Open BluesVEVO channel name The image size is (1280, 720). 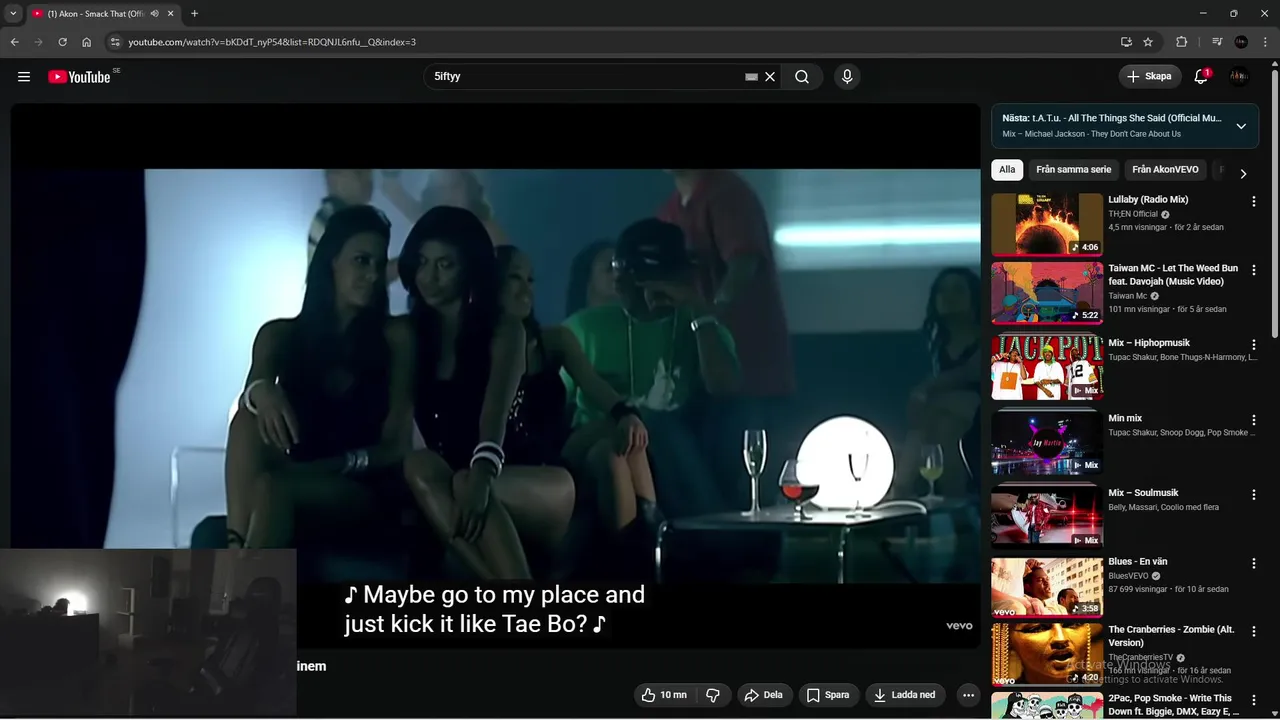point(1128,576)
